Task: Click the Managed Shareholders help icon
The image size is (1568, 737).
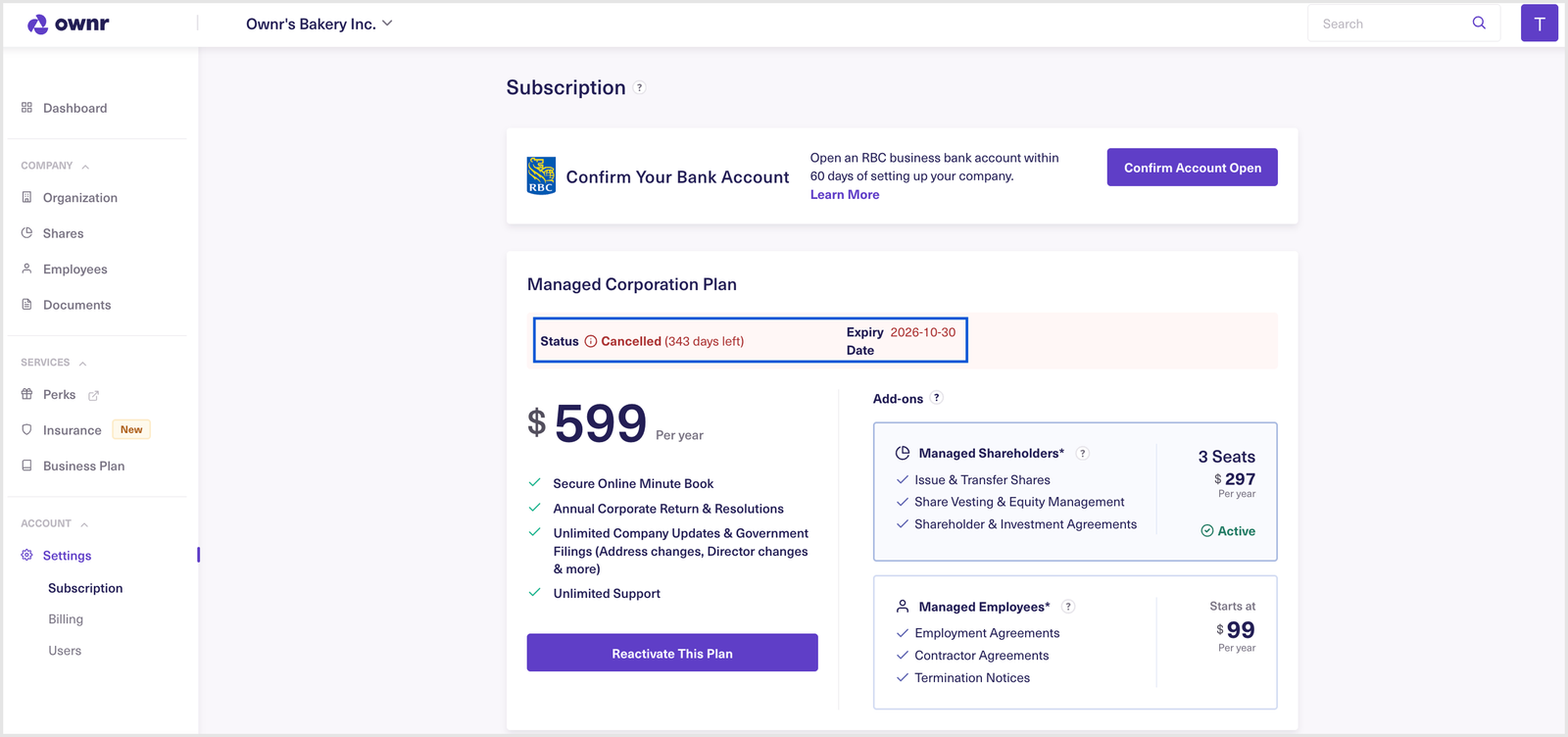Action: pos(1083,453)
